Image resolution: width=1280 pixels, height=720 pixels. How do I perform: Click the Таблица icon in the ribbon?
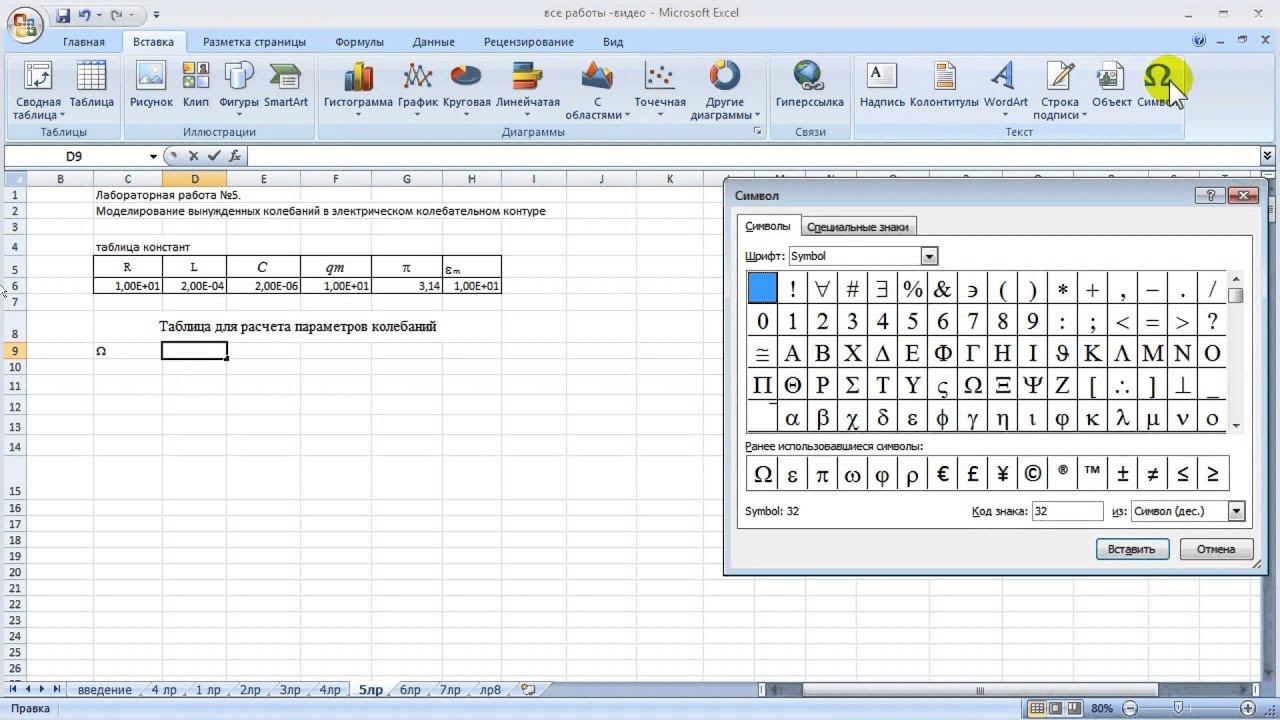(91, 85)
